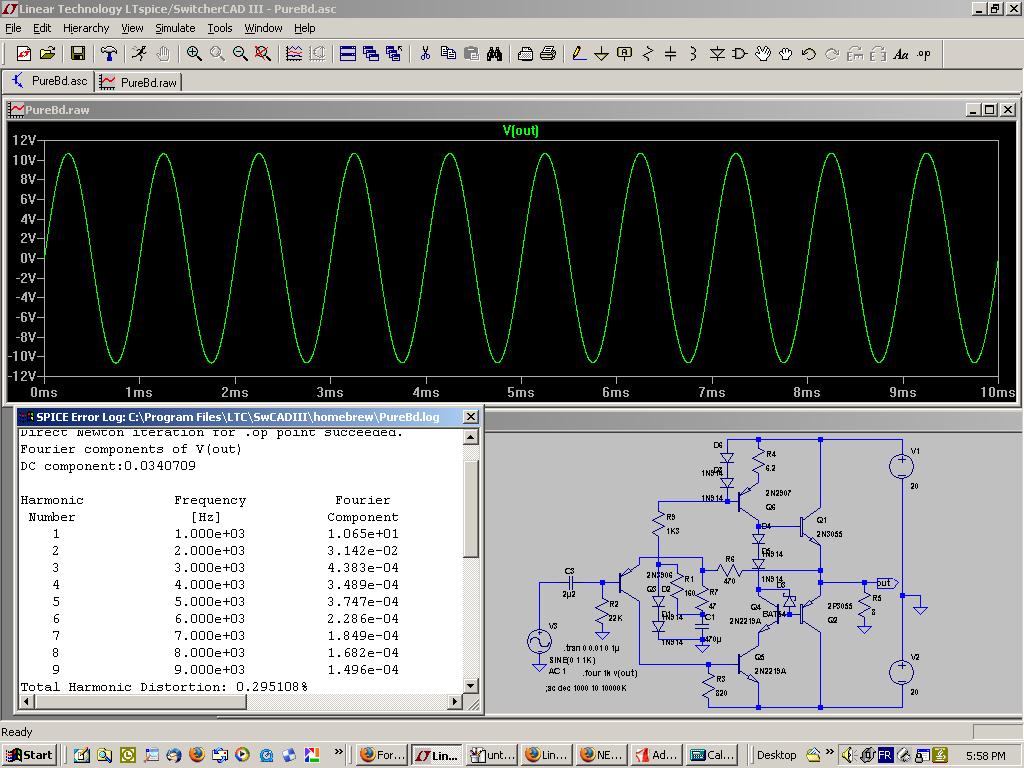Open the Simulate menu
The height and width of the screenshot is (768, 1024).
(x=175, y=28)
